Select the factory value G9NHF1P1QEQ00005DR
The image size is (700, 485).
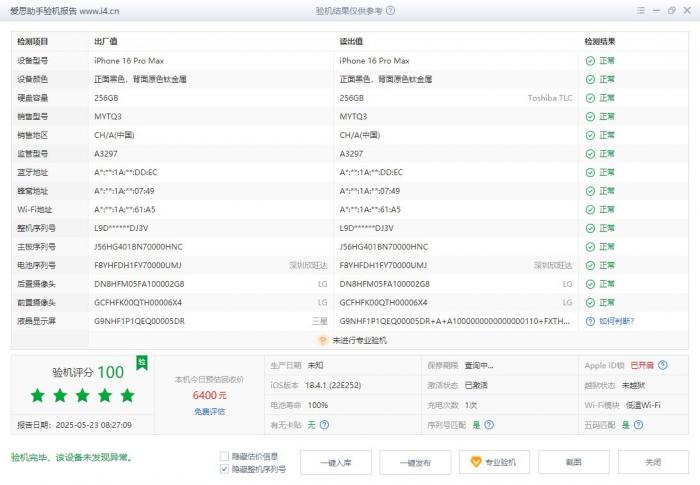coord(139,322)
